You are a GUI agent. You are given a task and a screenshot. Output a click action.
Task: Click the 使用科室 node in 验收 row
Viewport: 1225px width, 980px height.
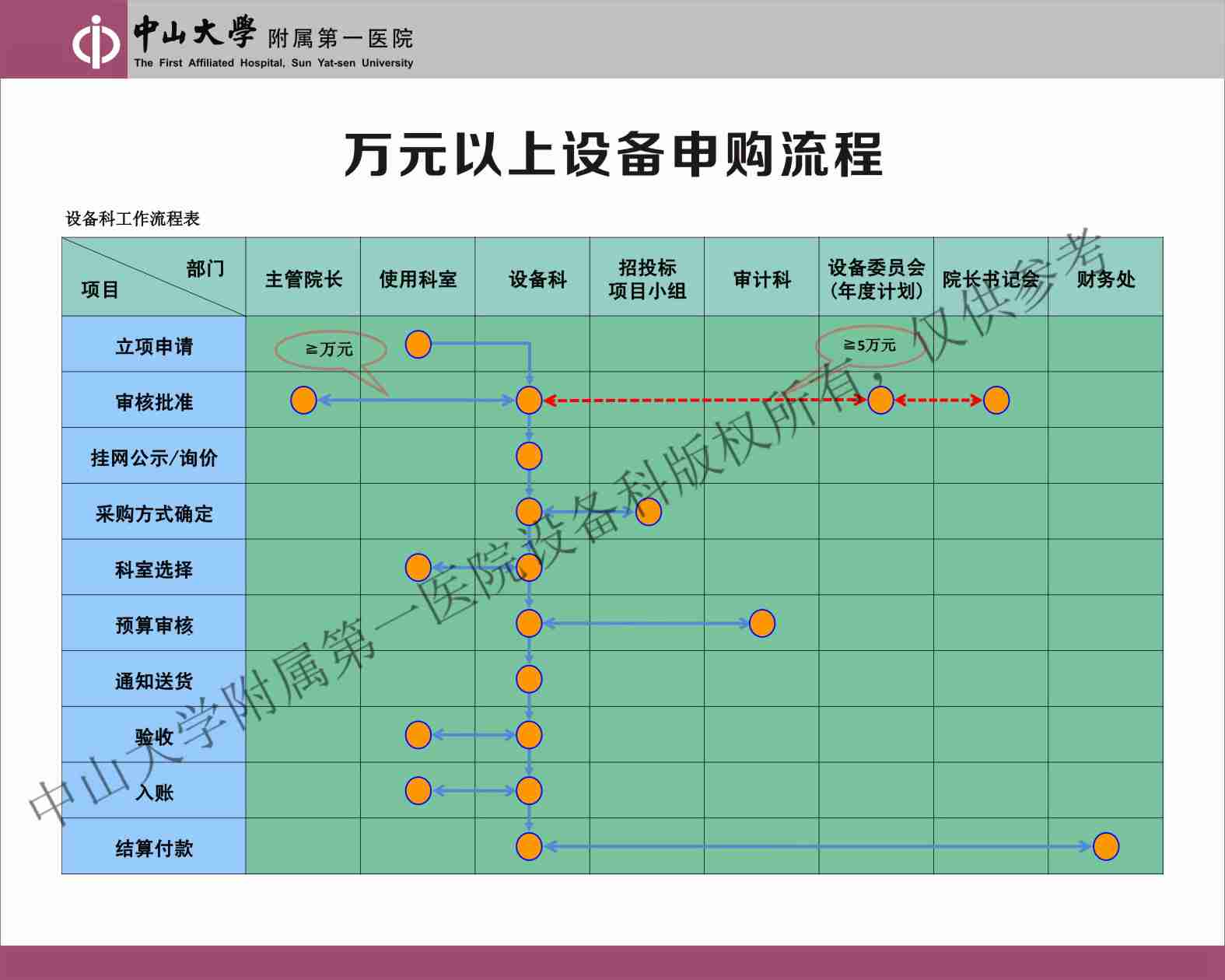418,734
